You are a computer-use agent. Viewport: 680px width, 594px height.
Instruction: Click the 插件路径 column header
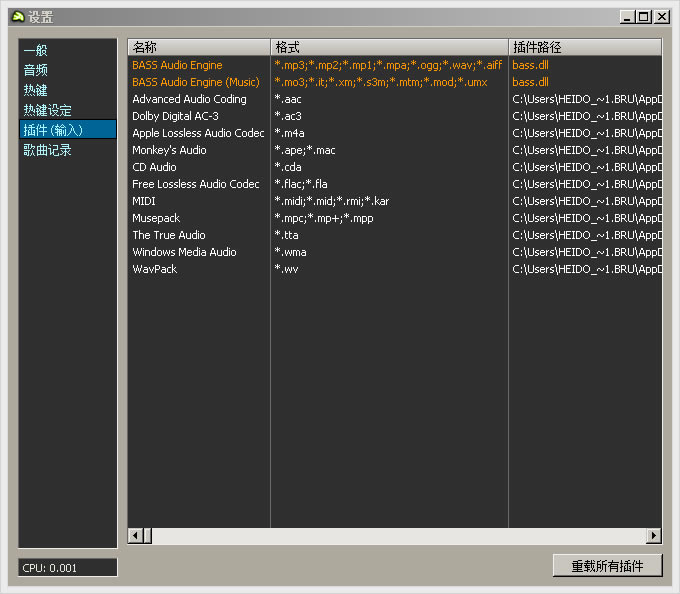click(x=584, y=47)
